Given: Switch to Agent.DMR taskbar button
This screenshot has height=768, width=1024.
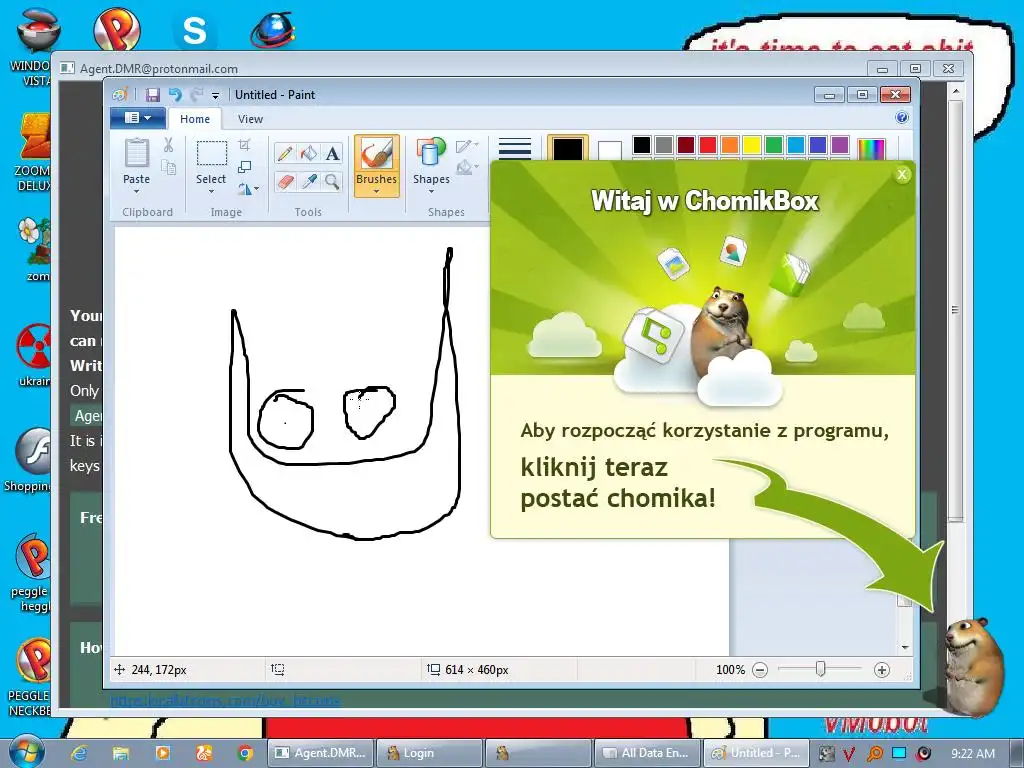Looking at the screenshot, I should click(x=321, y=753).
